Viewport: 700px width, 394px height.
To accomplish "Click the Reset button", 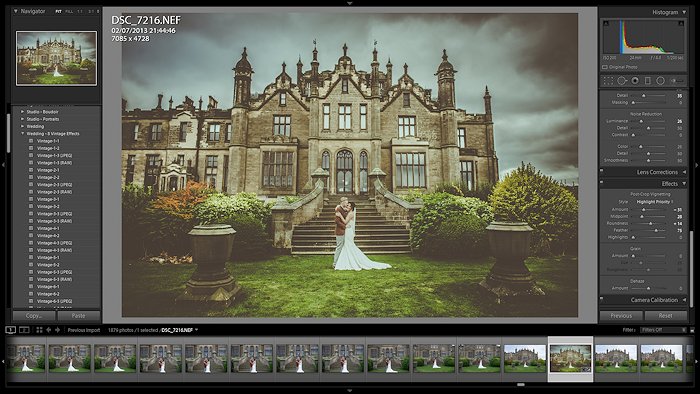I will 666,315.
